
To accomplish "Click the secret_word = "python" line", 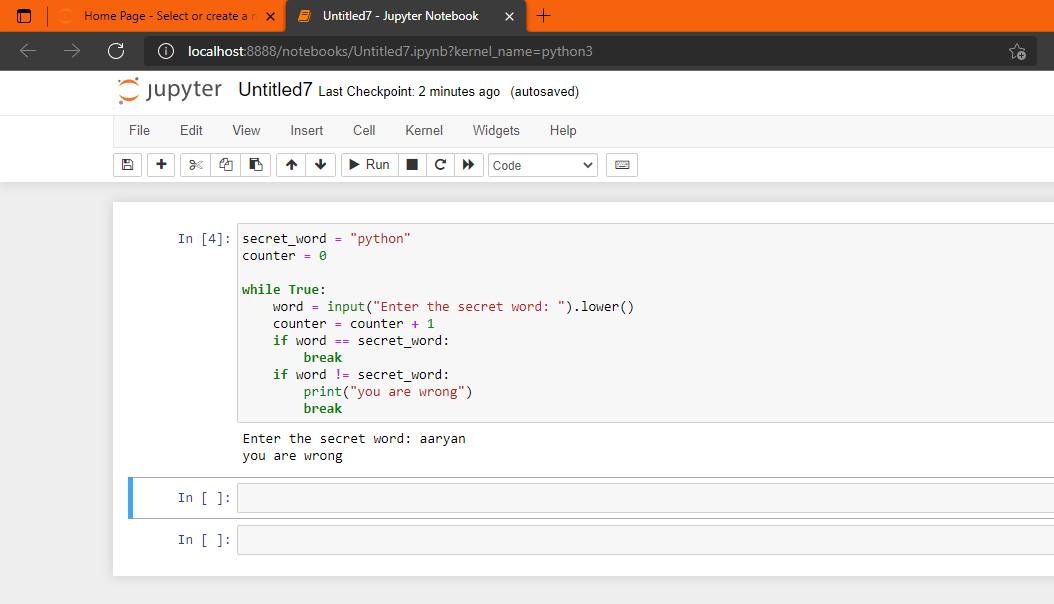I will [x=326, y=239].
